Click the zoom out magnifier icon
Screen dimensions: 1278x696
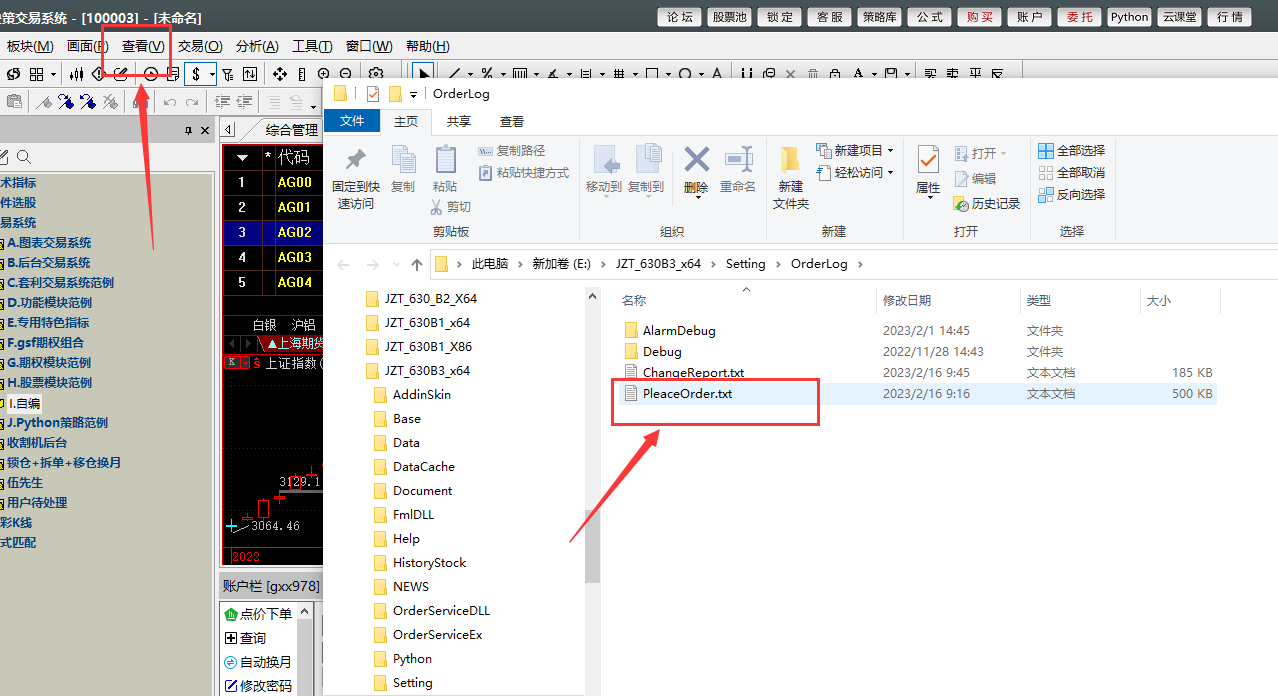click(x=345, y=74)
